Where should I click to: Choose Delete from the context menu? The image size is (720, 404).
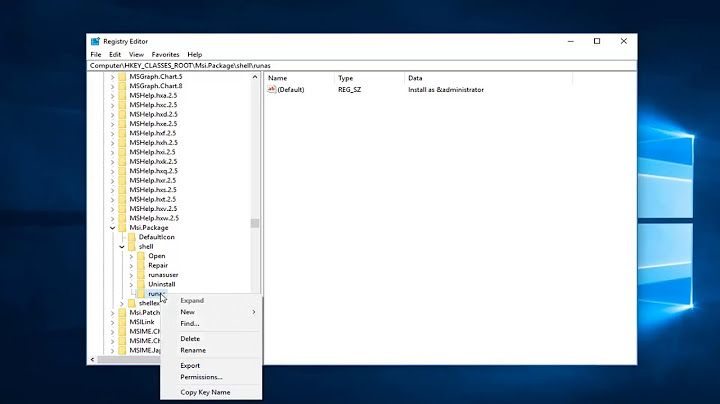pos(211,338)
